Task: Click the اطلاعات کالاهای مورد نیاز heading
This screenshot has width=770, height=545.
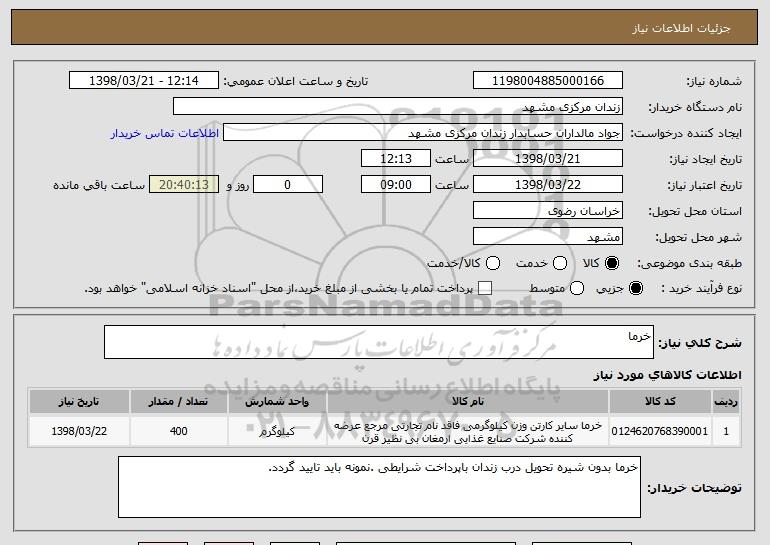Action: tap(667, 375)
